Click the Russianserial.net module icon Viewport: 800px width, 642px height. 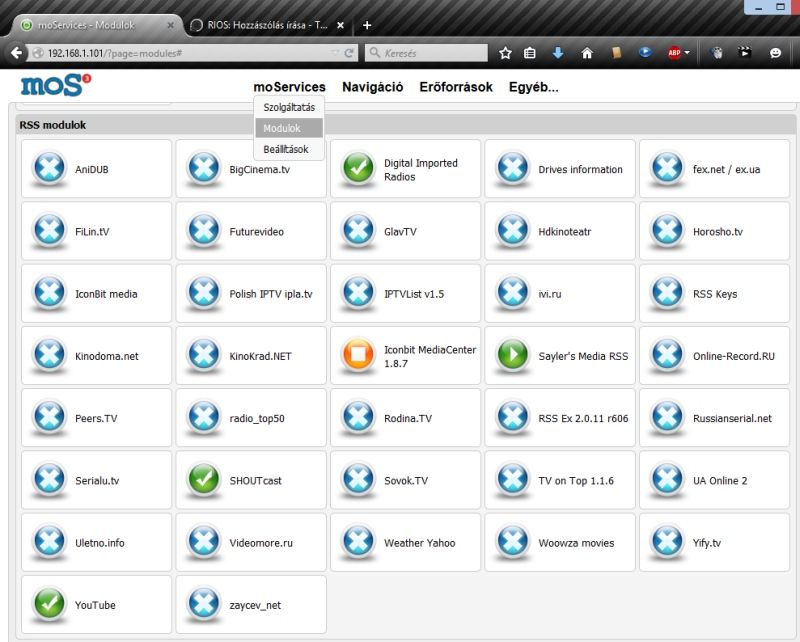667,416
